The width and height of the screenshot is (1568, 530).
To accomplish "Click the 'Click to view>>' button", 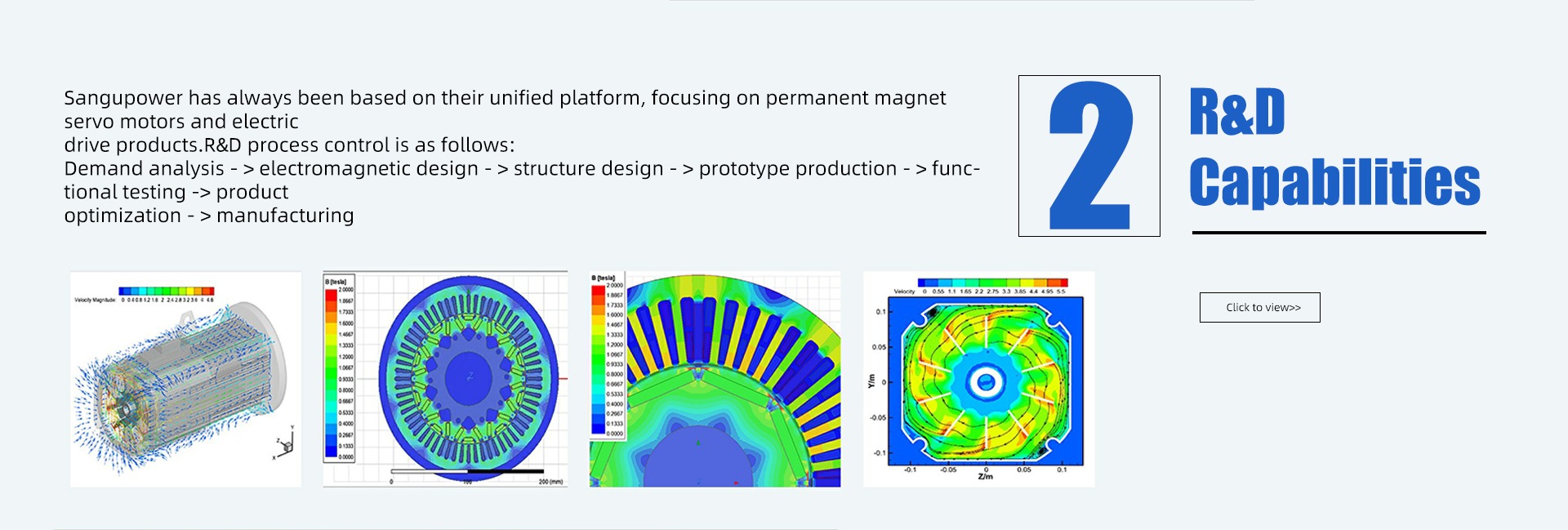I will (x=1259, y=307).
